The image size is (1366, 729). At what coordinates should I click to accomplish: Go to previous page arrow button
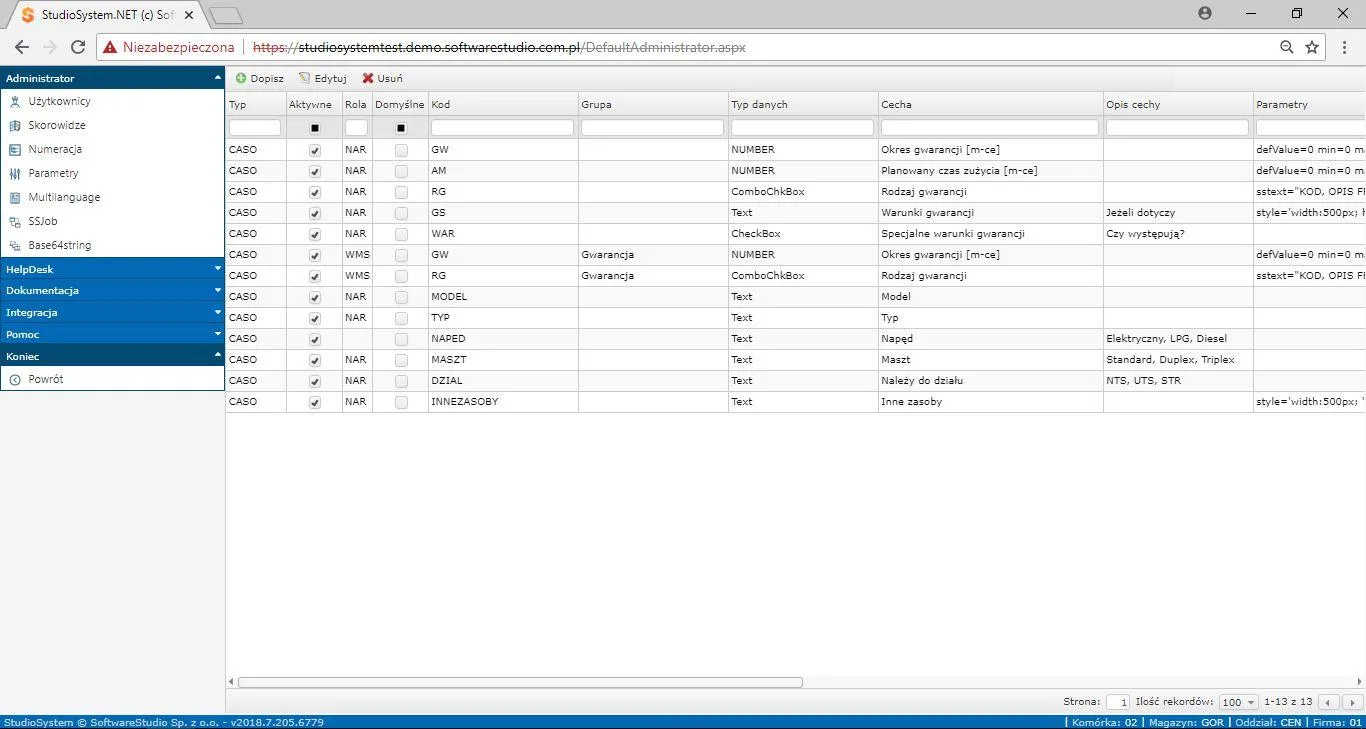click(x=1329, y=703)
